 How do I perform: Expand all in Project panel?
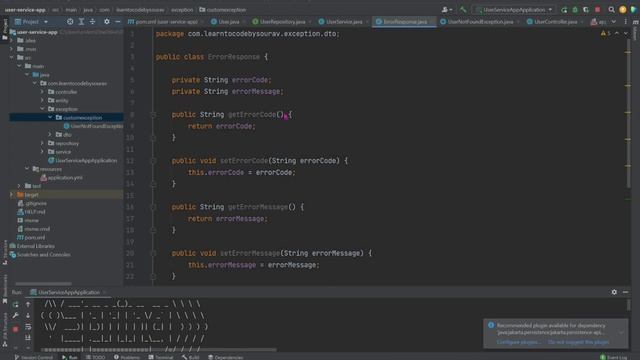[x=81, y=21]
